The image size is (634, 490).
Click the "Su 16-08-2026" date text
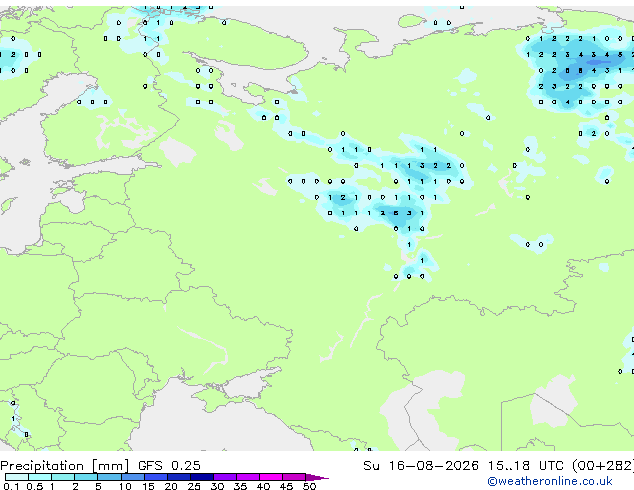(x=421, y=465)
